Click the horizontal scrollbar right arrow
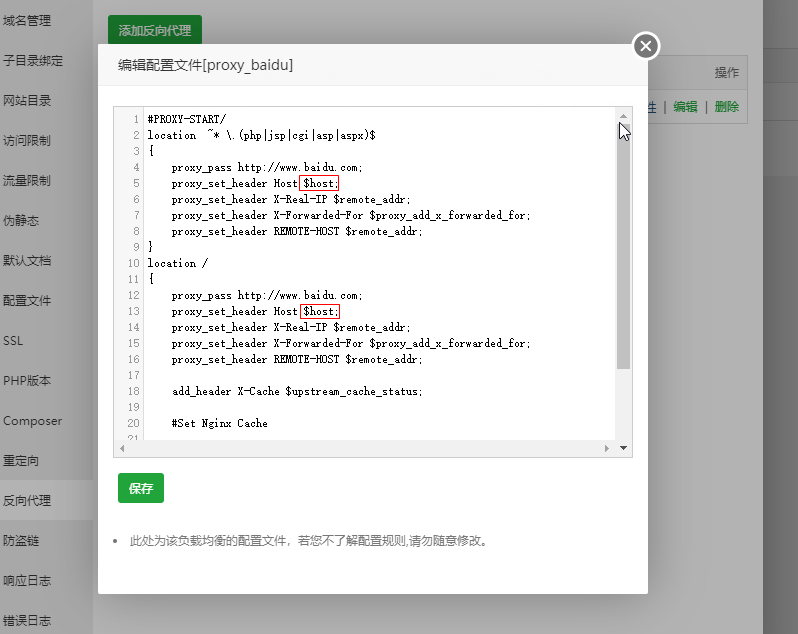The image size is (798, 634). tap(607, 448)
